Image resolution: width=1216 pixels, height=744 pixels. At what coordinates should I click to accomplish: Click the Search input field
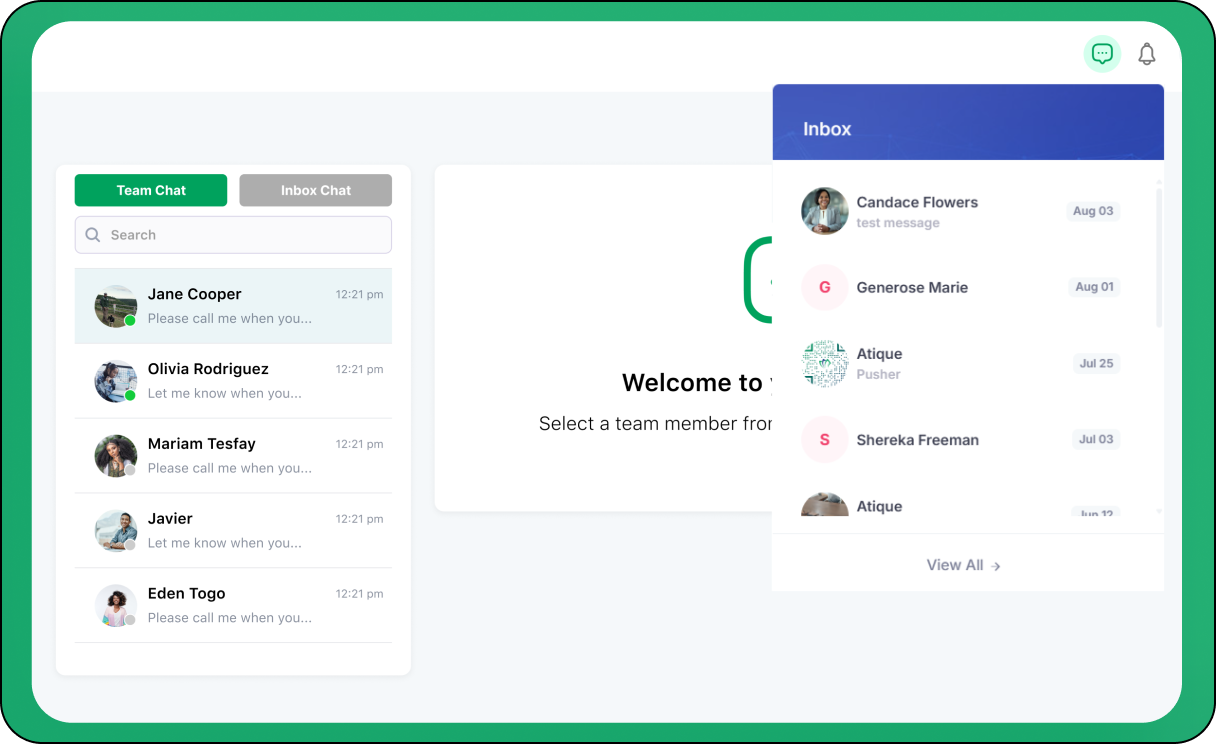pos(245,235)
